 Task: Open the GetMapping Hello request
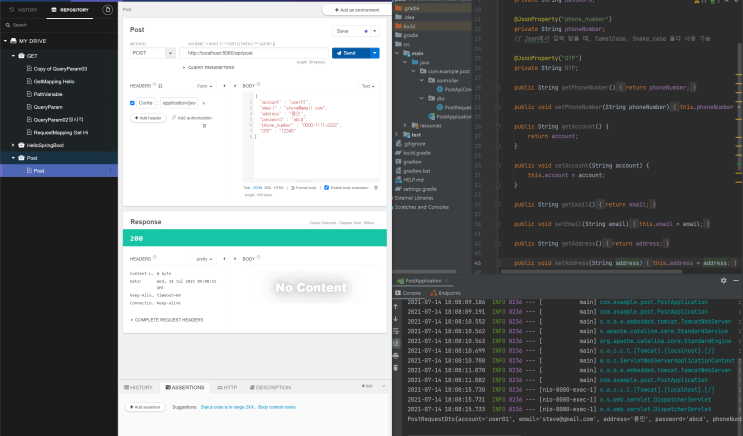[54, 82]
